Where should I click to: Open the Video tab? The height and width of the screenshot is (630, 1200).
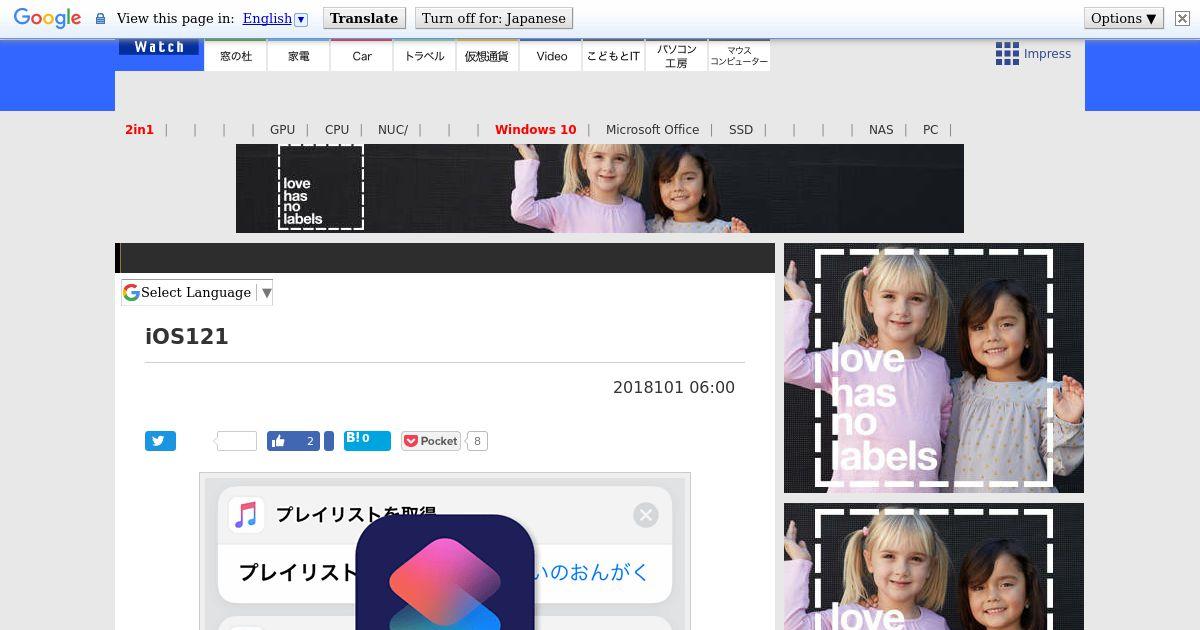click(x=551, y=56)
